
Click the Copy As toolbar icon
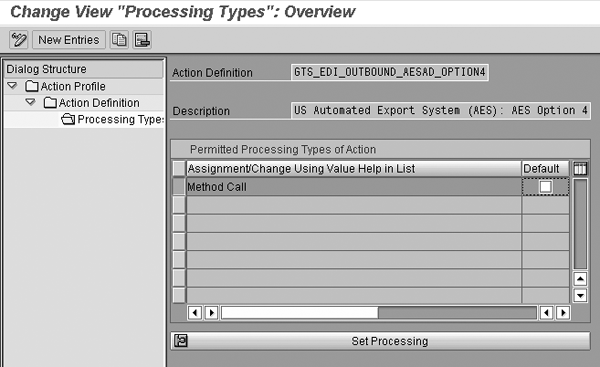[x=119, y=40]
